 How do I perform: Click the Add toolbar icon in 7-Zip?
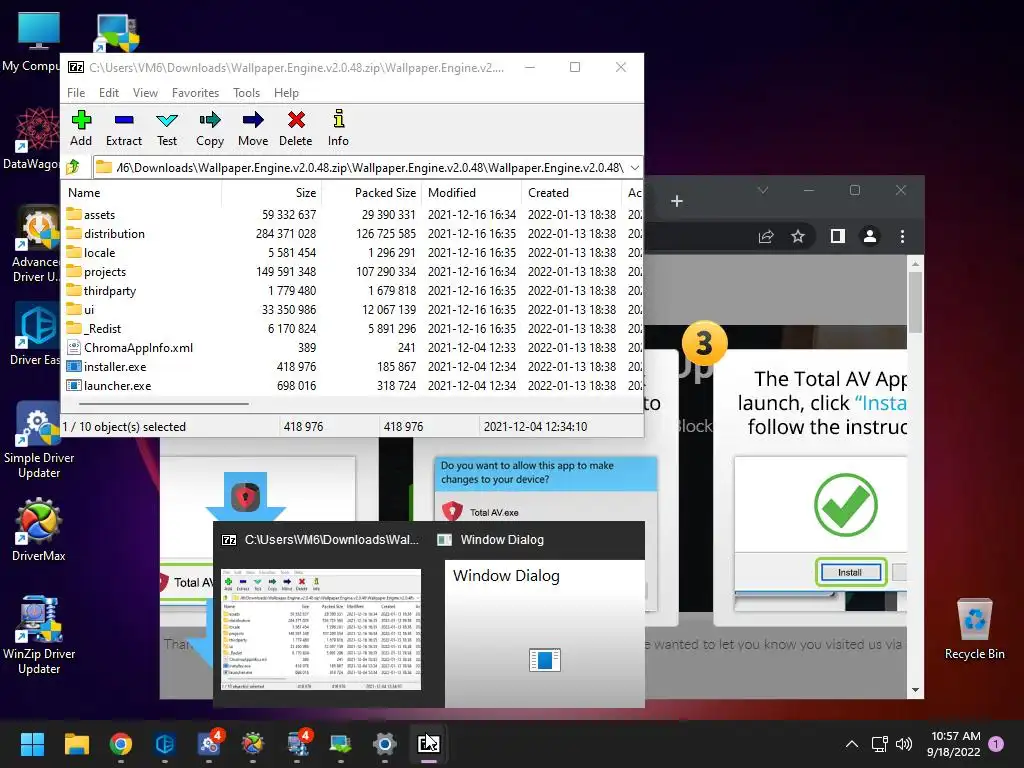(x=81, y=128)
